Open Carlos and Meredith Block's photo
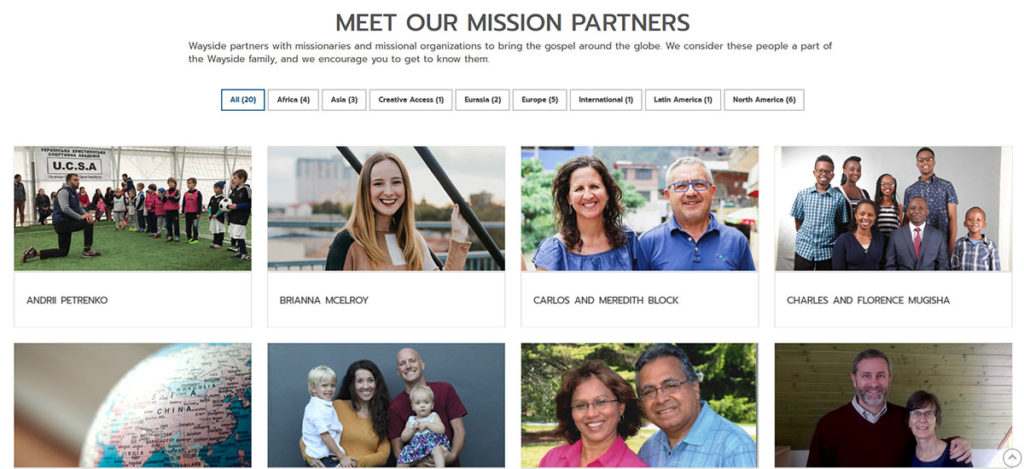The height and width of the screenshot is (469, 1024). click(639, 208)
